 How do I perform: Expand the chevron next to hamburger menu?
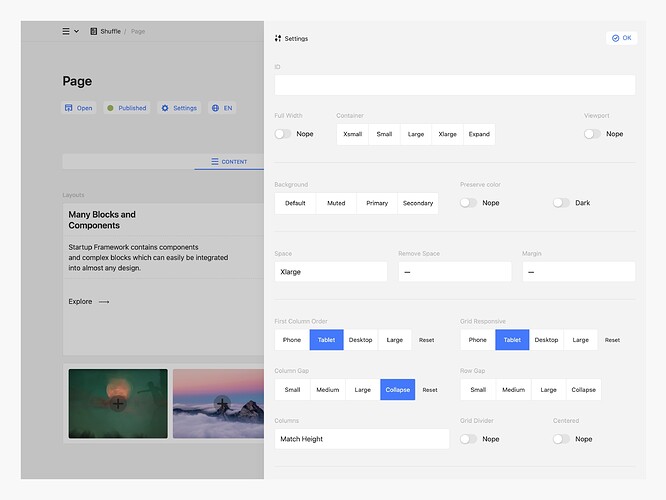[x=76, y=31]
